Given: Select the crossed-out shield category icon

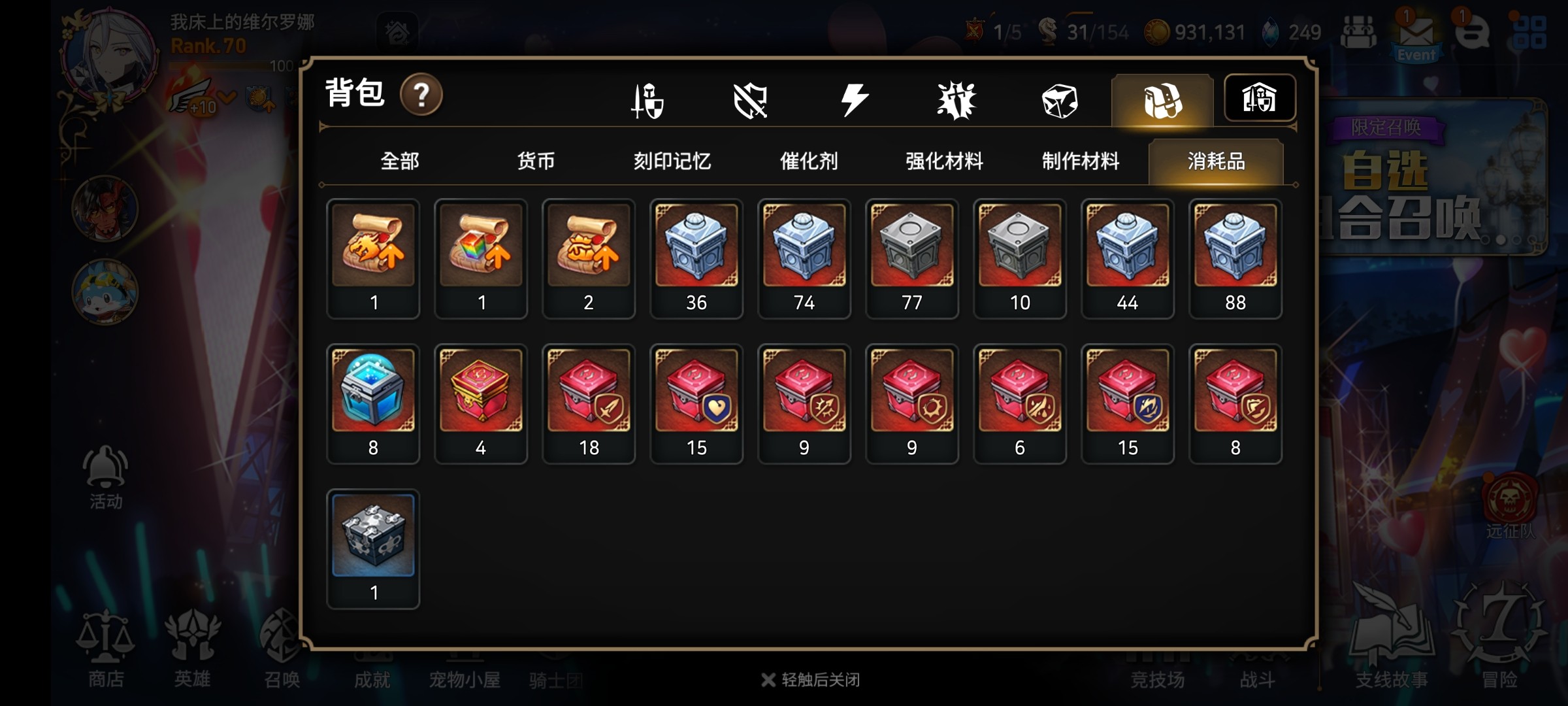Looking at the screenshot, I should [751, 101].
